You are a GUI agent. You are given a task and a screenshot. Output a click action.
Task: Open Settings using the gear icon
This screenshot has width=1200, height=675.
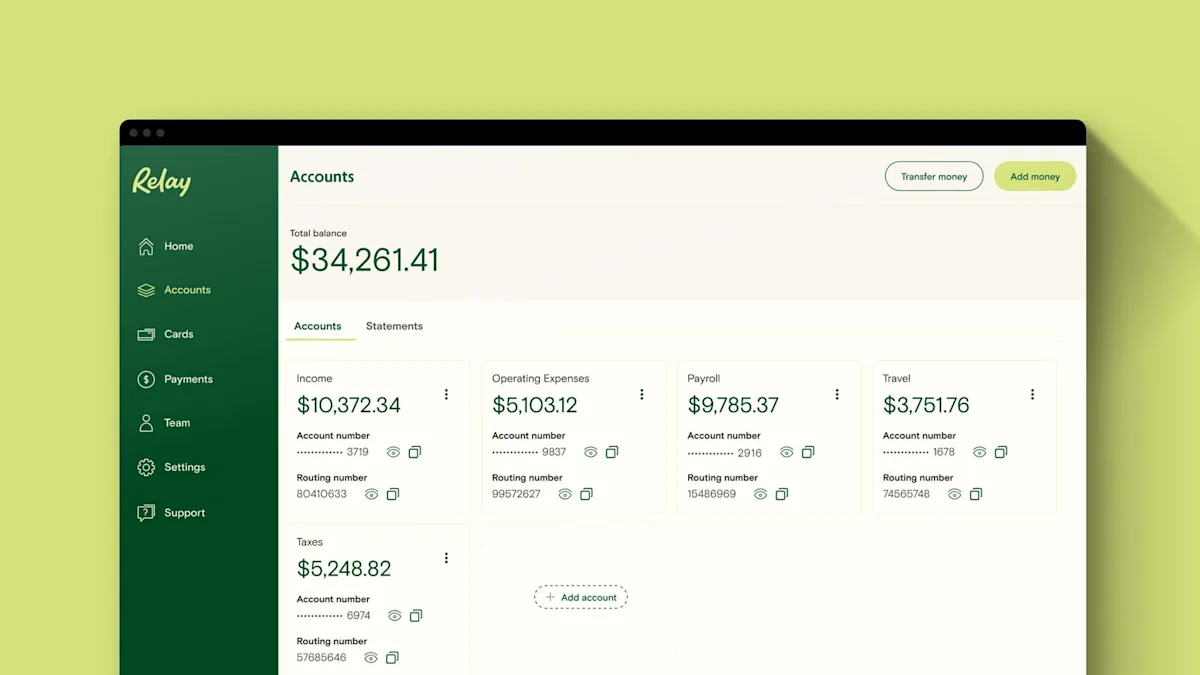click(x=147, y=467)
